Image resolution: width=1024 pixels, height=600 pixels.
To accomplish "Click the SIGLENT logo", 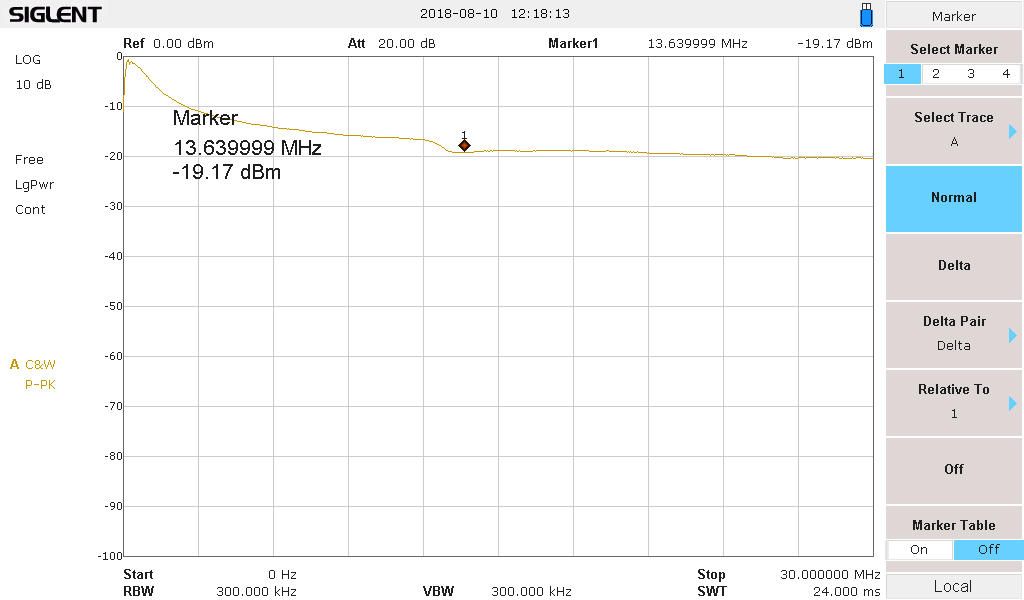I will pyautogui.click(x=55, y=14).
